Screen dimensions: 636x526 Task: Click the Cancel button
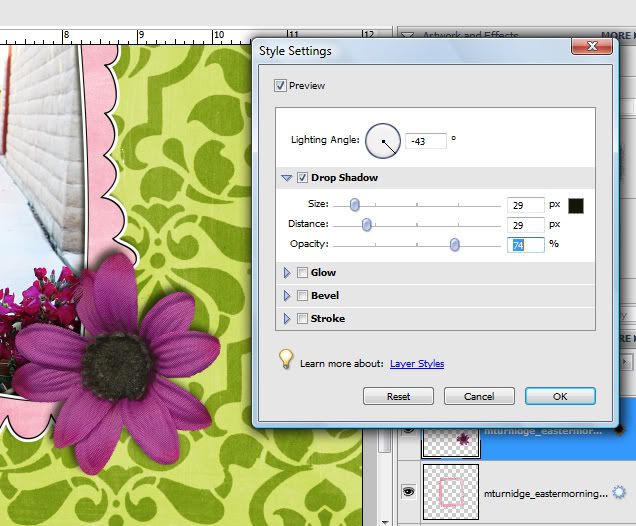479,396
